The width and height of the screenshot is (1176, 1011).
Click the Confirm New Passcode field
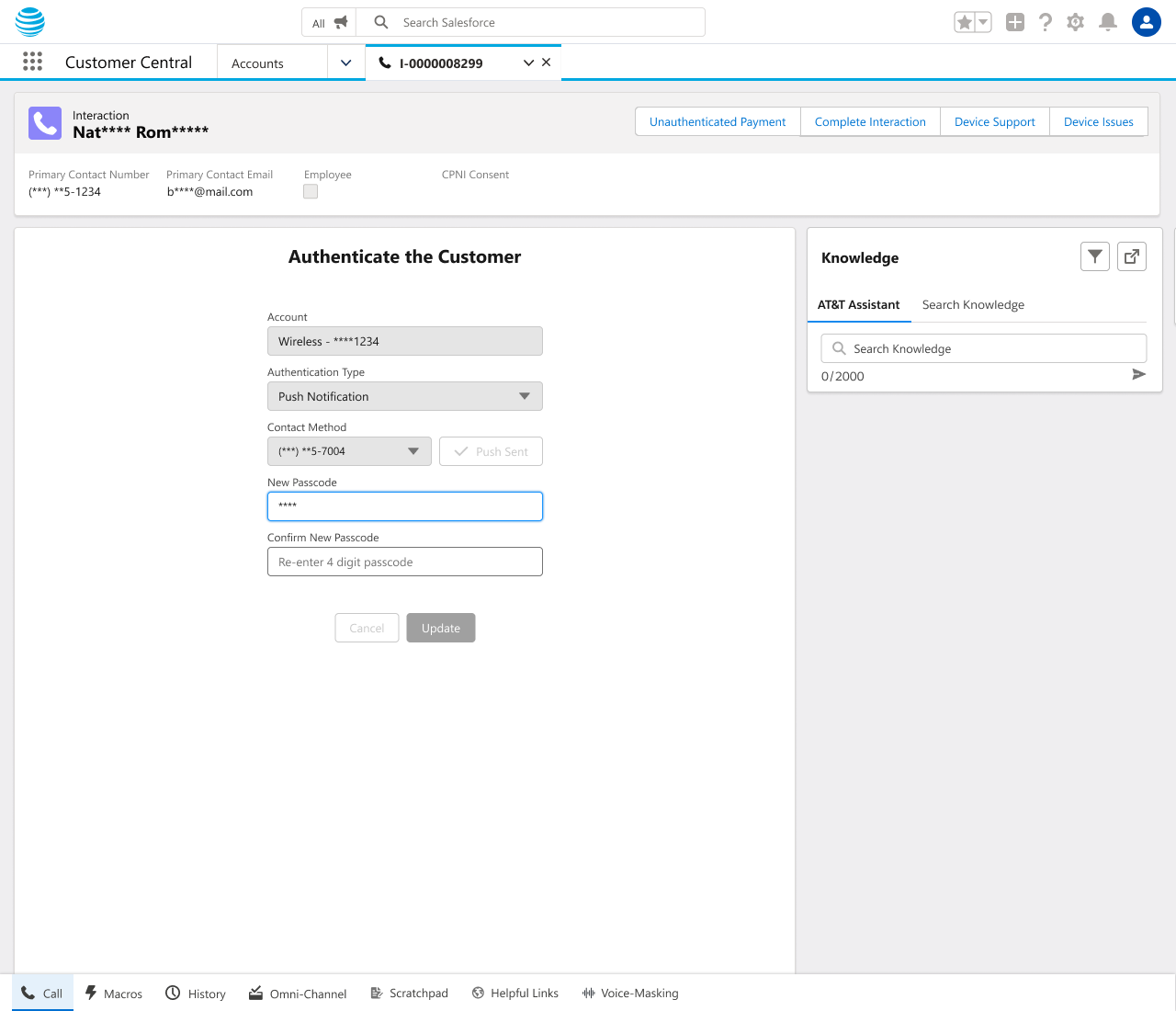click(x=405, y=562)
